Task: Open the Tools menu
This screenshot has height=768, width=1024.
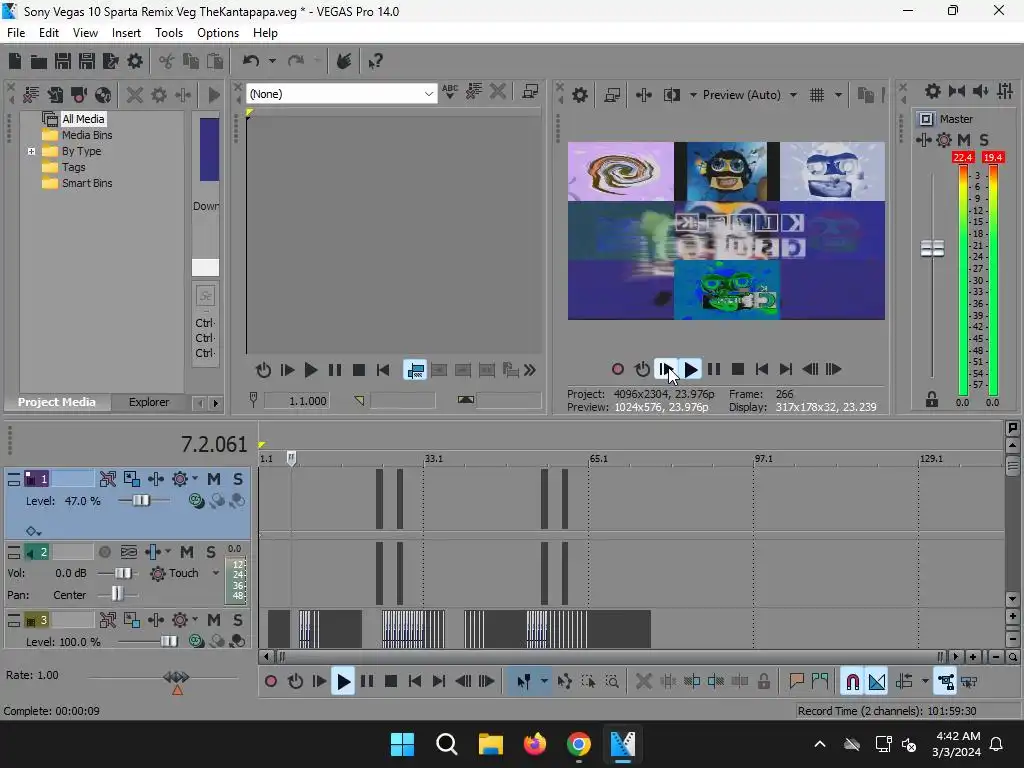Action: (x=168, y=33)
